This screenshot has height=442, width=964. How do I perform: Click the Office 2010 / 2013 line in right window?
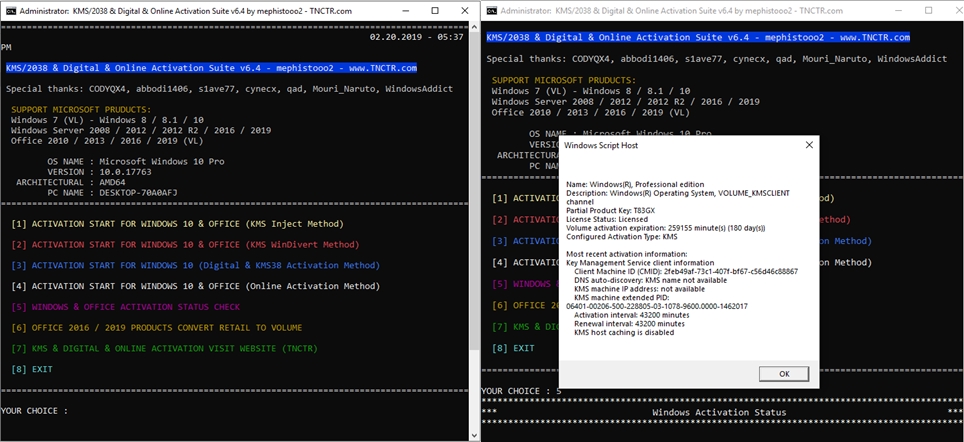pyautogui.click(x=590, y=112)
